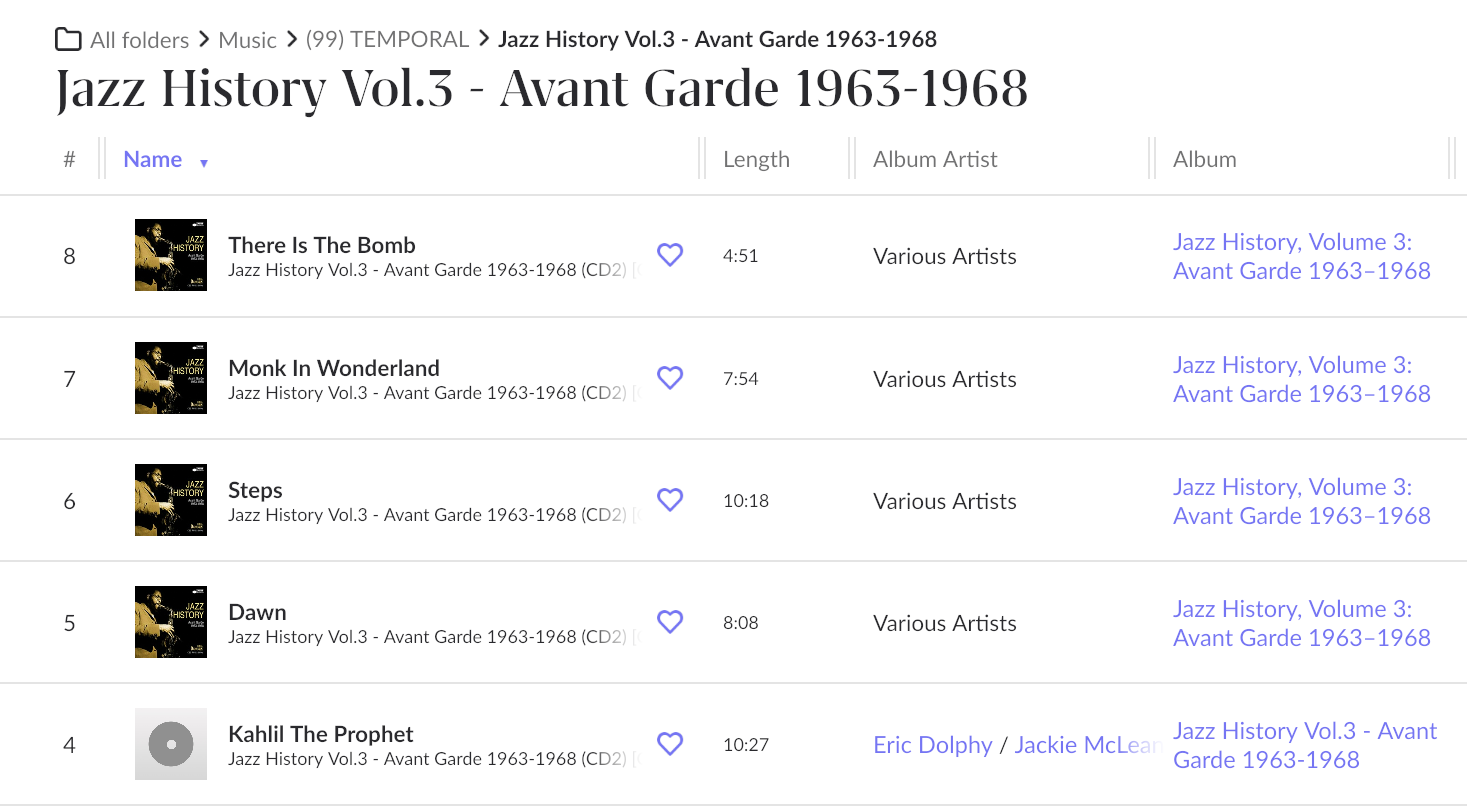Go to Music folder breadcrumb
The width and height of the screenshot is (1467, 808).
point(247,40)
